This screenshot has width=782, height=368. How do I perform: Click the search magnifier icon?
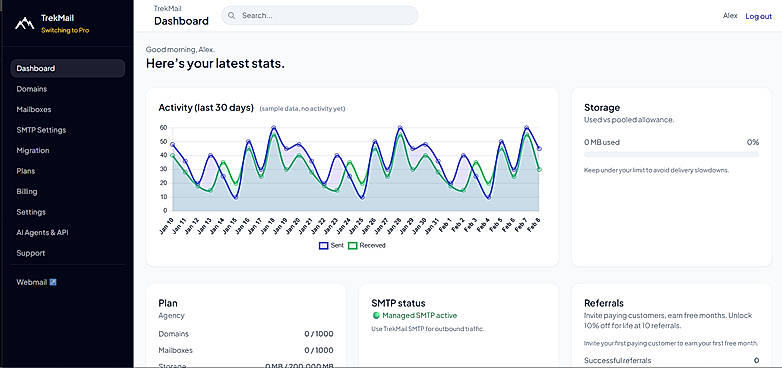click(x=231, y=15)
